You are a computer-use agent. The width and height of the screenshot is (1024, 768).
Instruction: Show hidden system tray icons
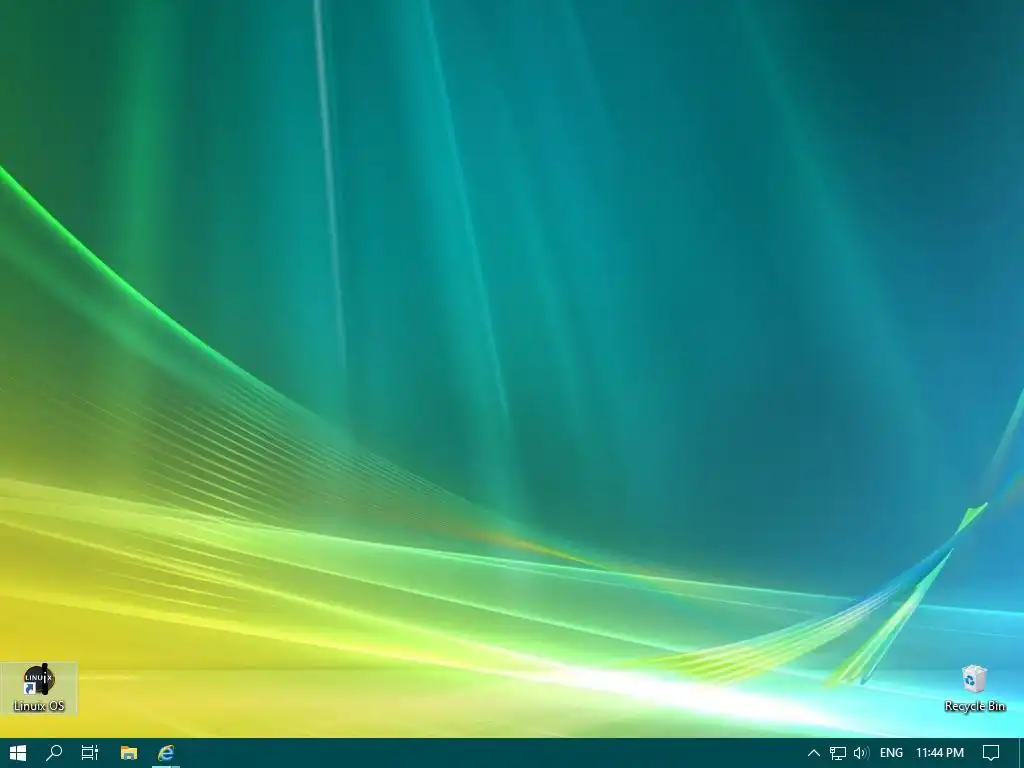tap(814, 753)
